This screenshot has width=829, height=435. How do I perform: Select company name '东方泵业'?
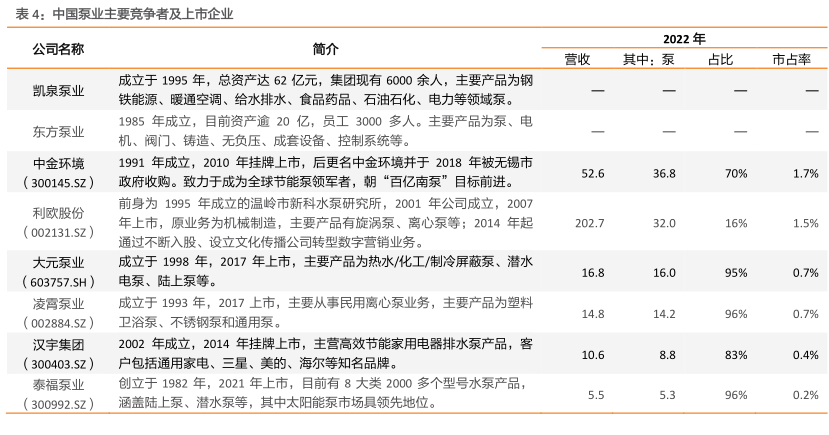pos(58,132)
